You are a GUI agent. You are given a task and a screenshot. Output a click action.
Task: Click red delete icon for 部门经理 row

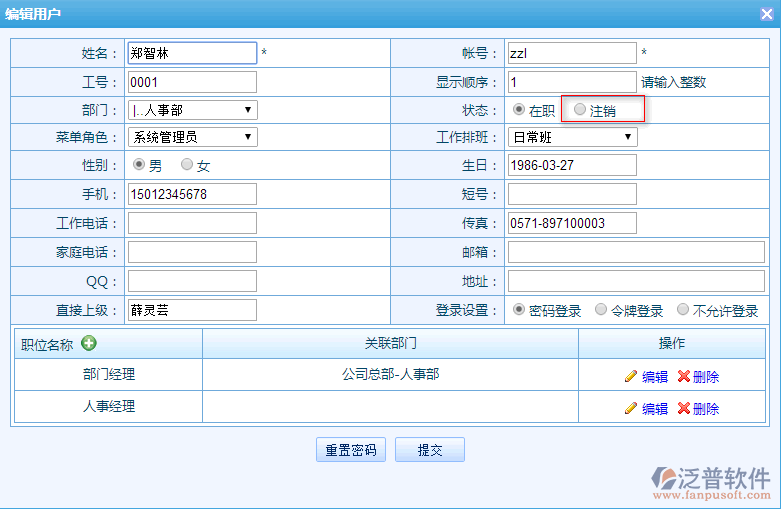[x=683, y=376]
